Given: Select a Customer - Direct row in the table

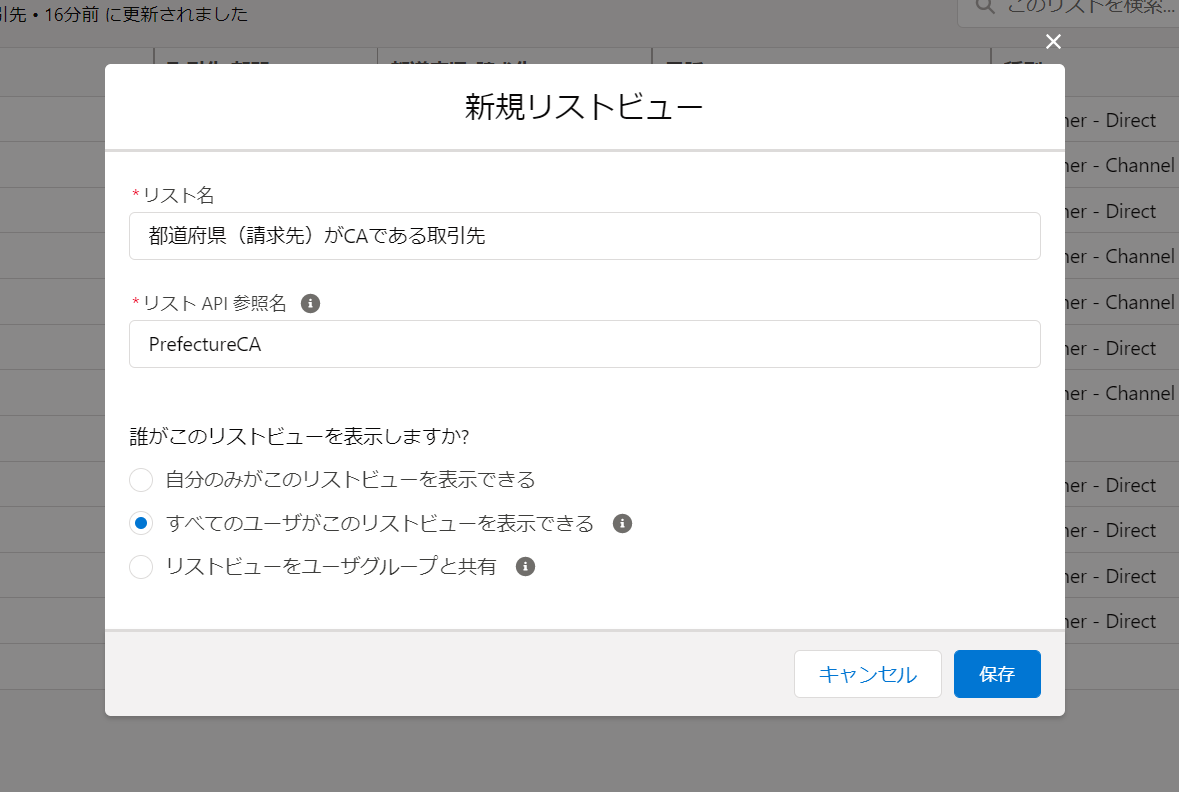Looking at the screenshot, I should pyautogui.click(x=1120, y=120).
